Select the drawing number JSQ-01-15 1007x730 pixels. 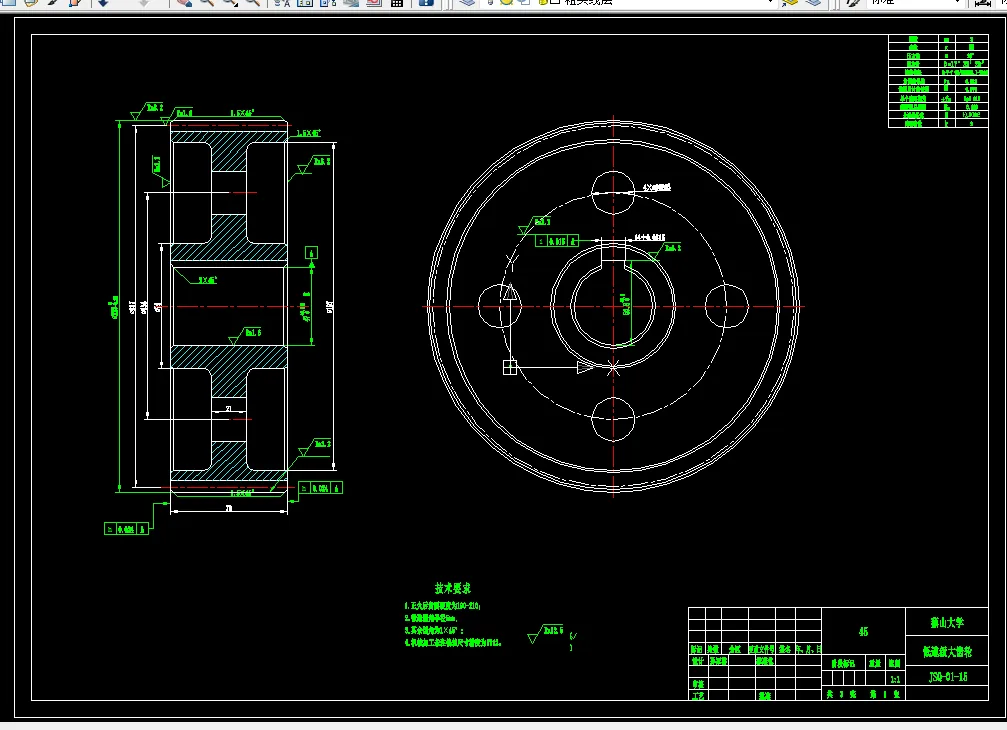click(x=948, y=677)
